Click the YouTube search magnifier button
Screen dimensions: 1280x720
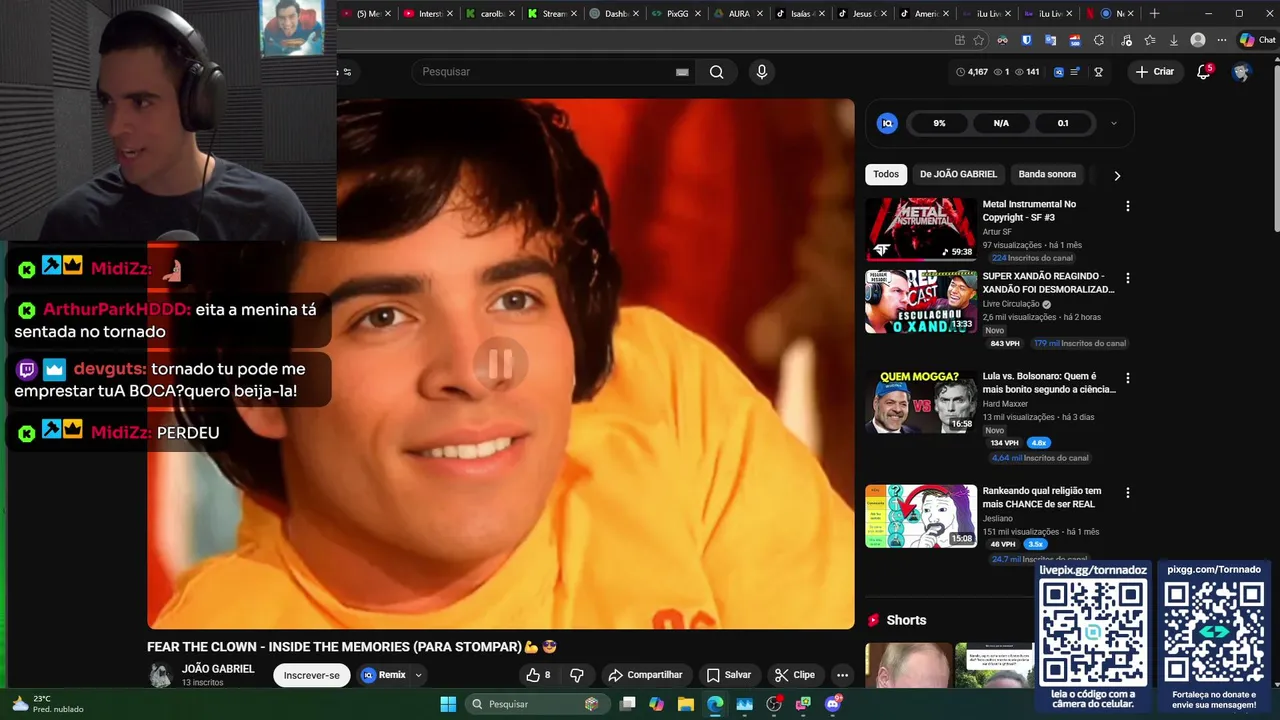[716, 72]
